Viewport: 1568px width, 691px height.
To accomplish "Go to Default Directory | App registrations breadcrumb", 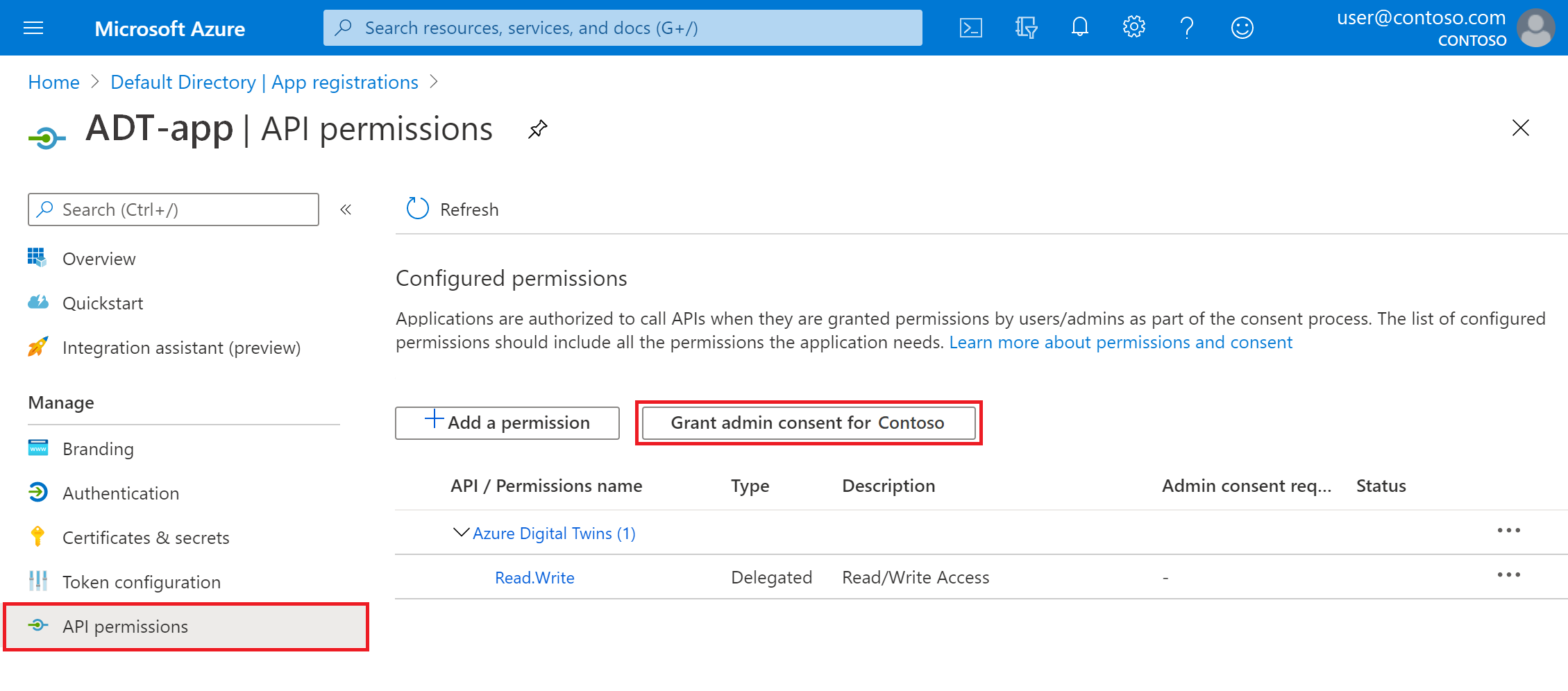I will (264, 82).
